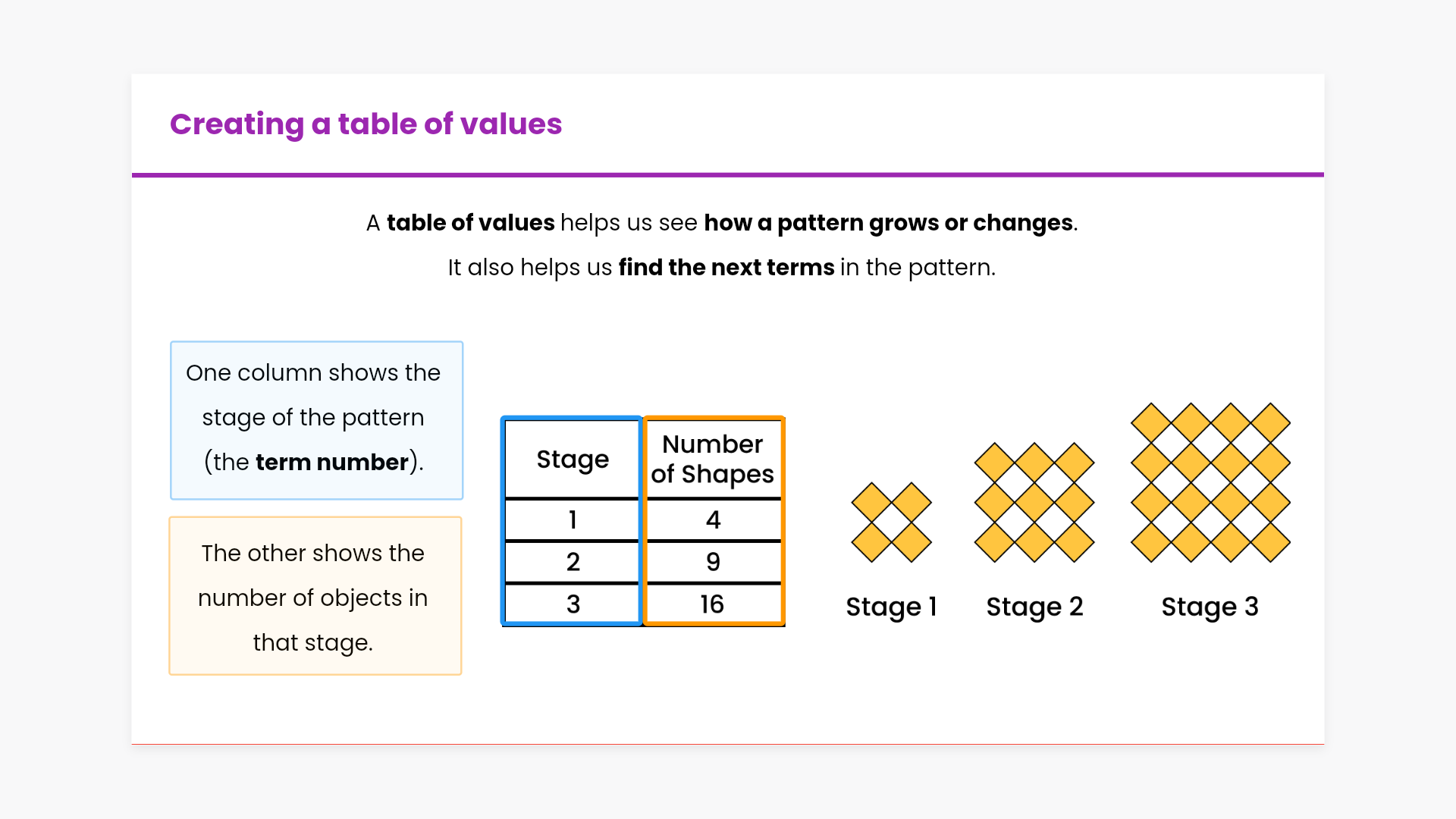This screenshot has width=1456, height=819.
Task: Click the "Stage 2" caption label
Action: (1034, 607)
